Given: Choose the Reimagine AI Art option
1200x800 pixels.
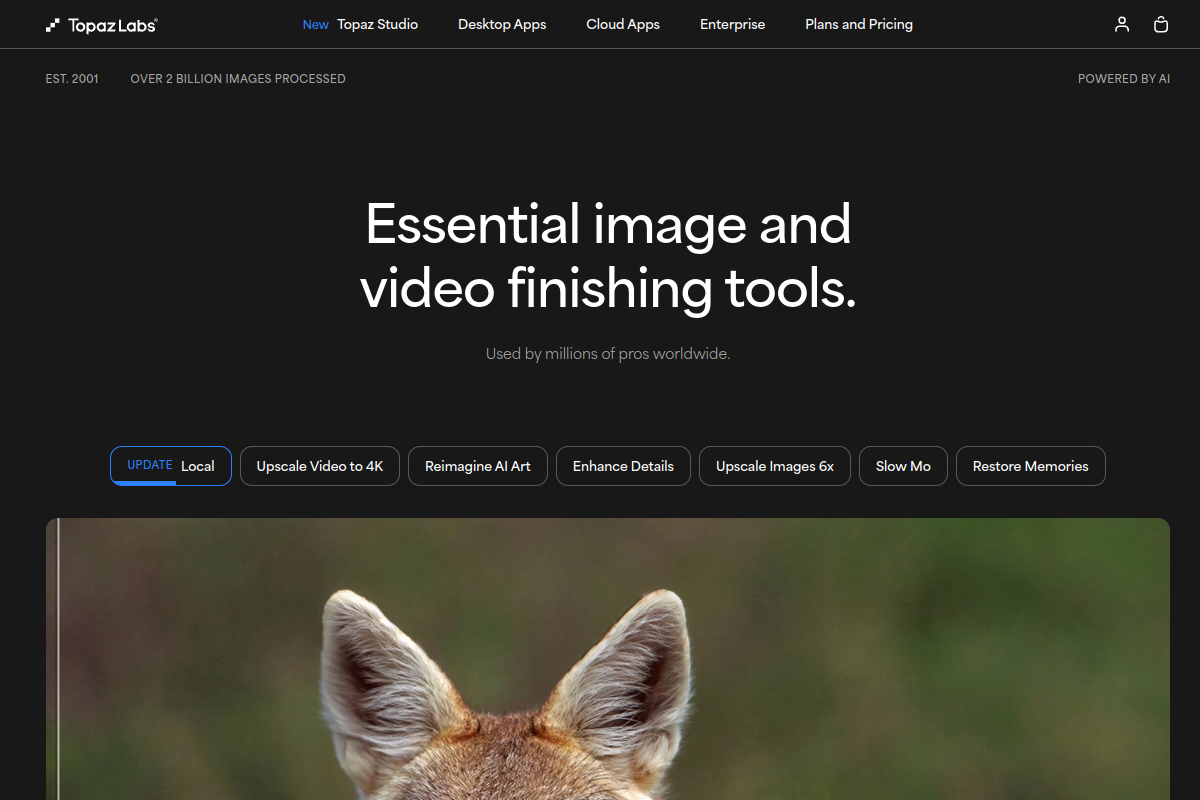Looking at the screenshot, I should pyautogui.click(x=478, y=466).
